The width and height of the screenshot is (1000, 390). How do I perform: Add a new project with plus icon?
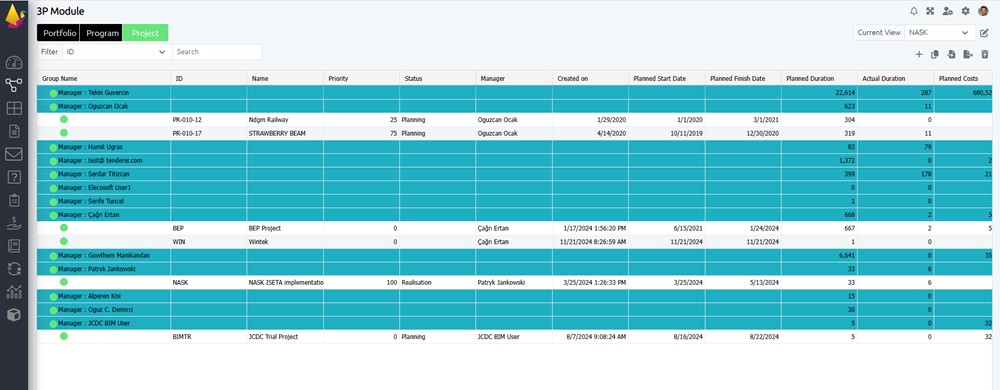pyautogui.click(x=919, y=54)
